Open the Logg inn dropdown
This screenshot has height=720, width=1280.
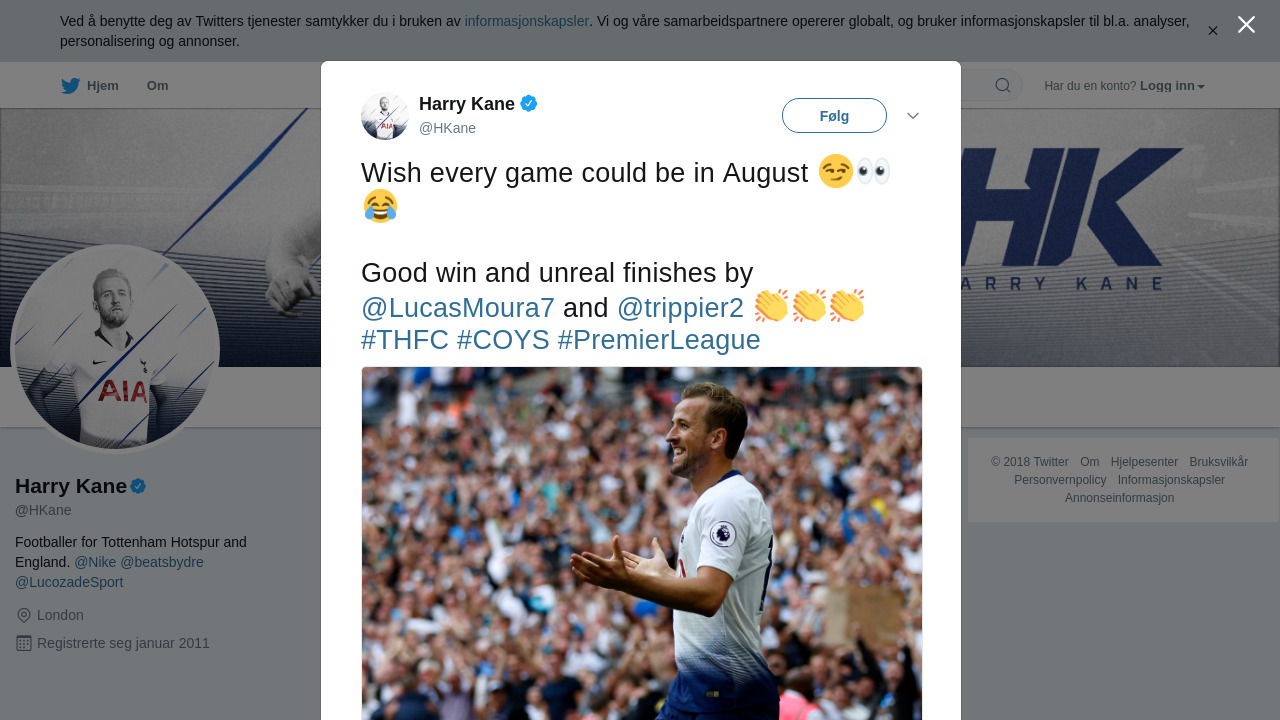[1172, 86]
